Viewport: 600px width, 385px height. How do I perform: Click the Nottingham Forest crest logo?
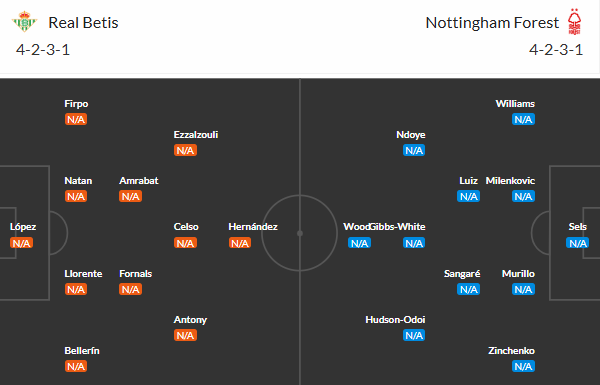click(574, 21)
